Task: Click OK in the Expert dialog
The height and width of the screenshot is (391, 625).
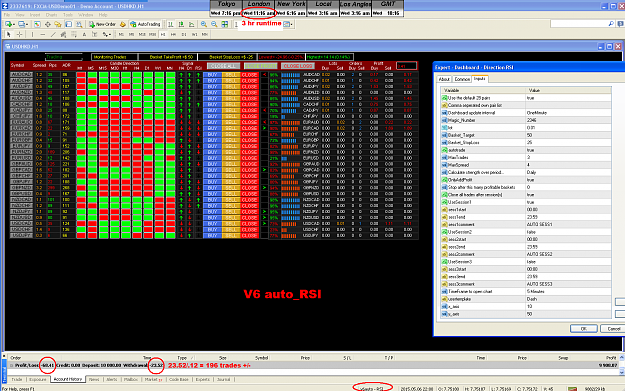Action: 584,329
